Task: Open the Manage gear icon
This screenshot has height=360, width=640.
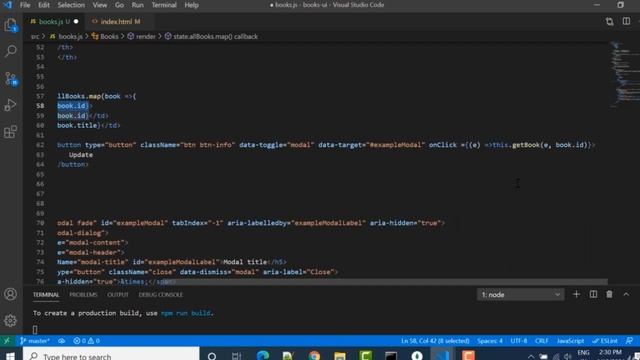Action: click(x=11, y=320)
